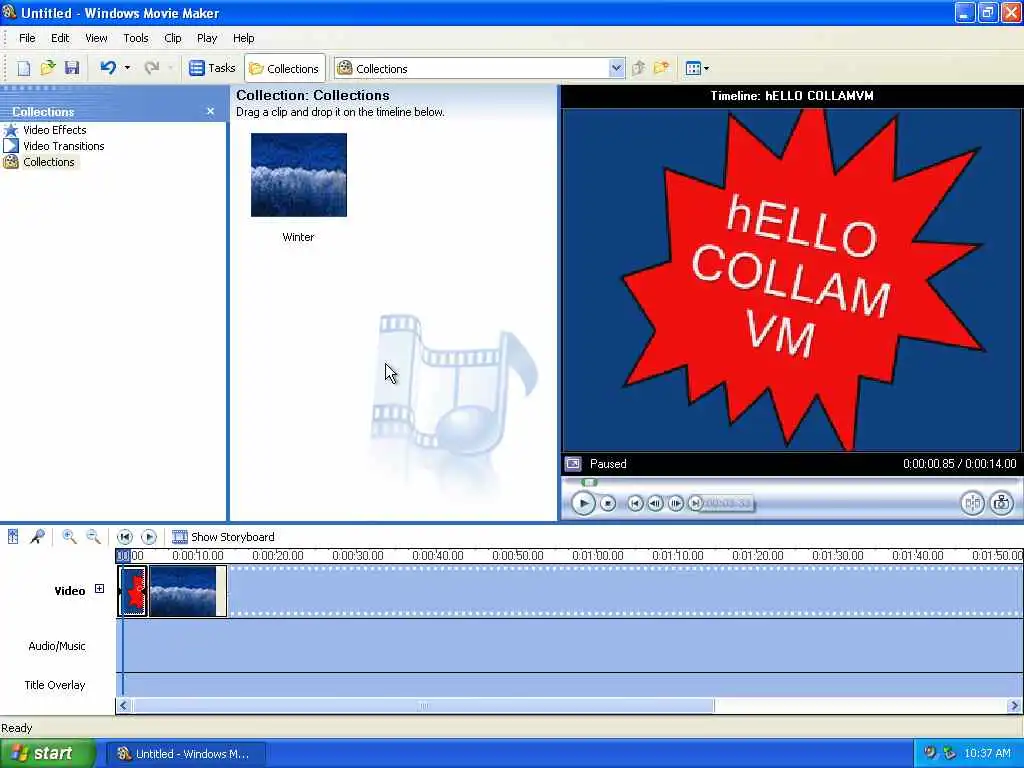The image size is (1024, 768).
Task: Close the Collections pane with X
Action: [210, 112]
